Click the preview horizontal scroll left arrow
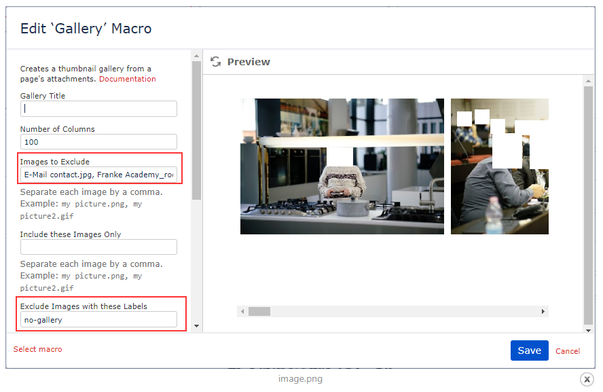Image resolution: width=603 pixels, height=392 pixels. [x=242, y=311]
